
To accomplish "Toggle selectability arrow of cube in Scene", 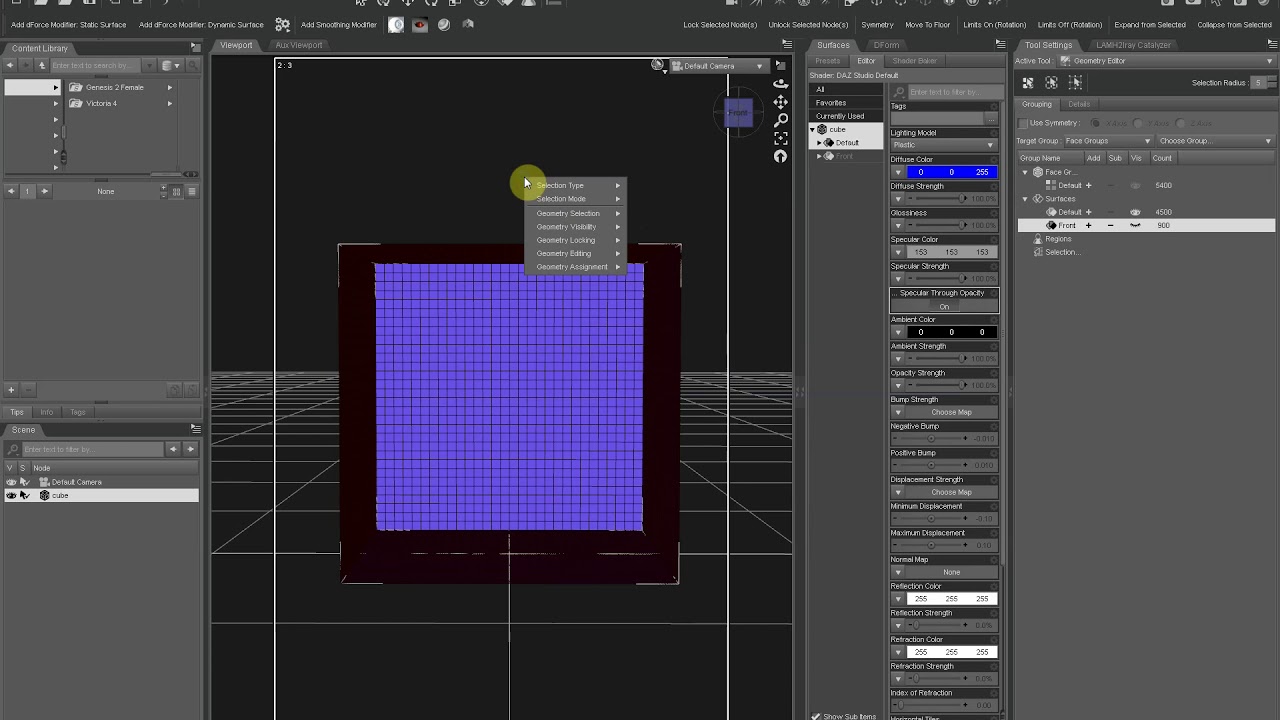I will [24, 495].
